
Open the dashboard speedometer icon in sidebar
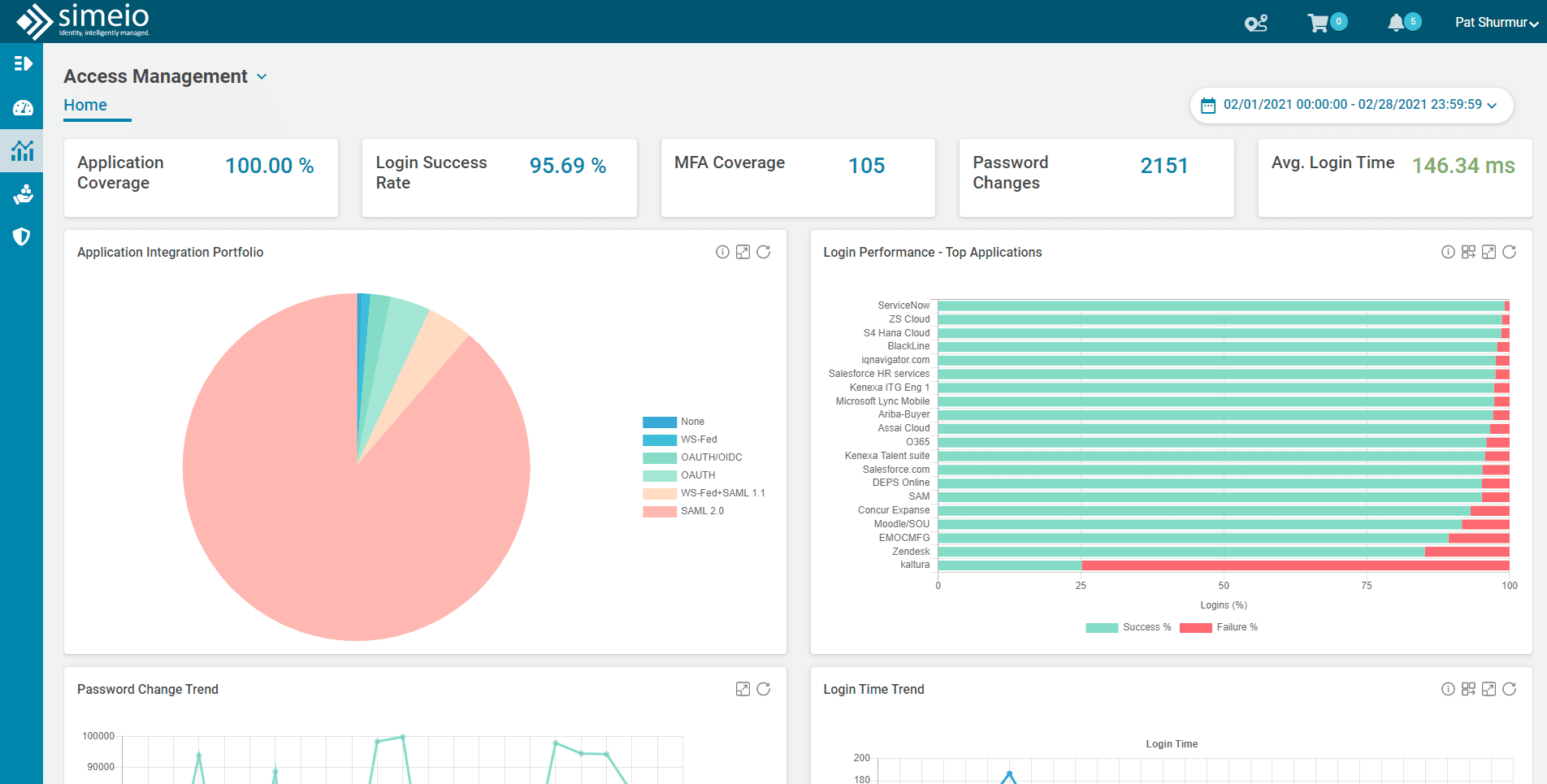[22, 108]
